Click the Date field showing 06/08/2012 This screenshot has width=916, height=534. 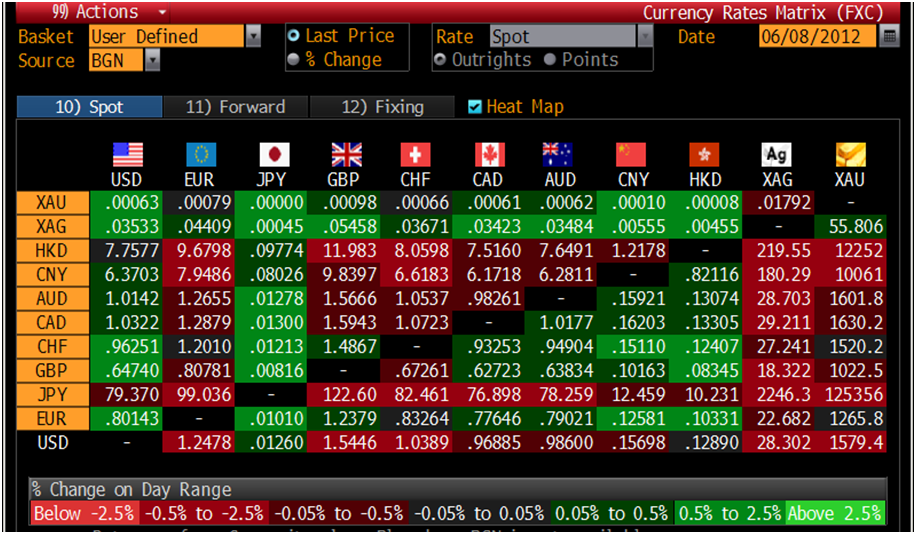point(817,36)
